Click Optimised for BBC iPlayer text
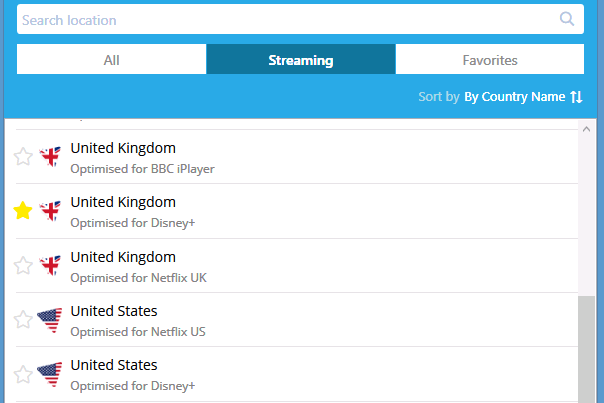 coord(142,169)
